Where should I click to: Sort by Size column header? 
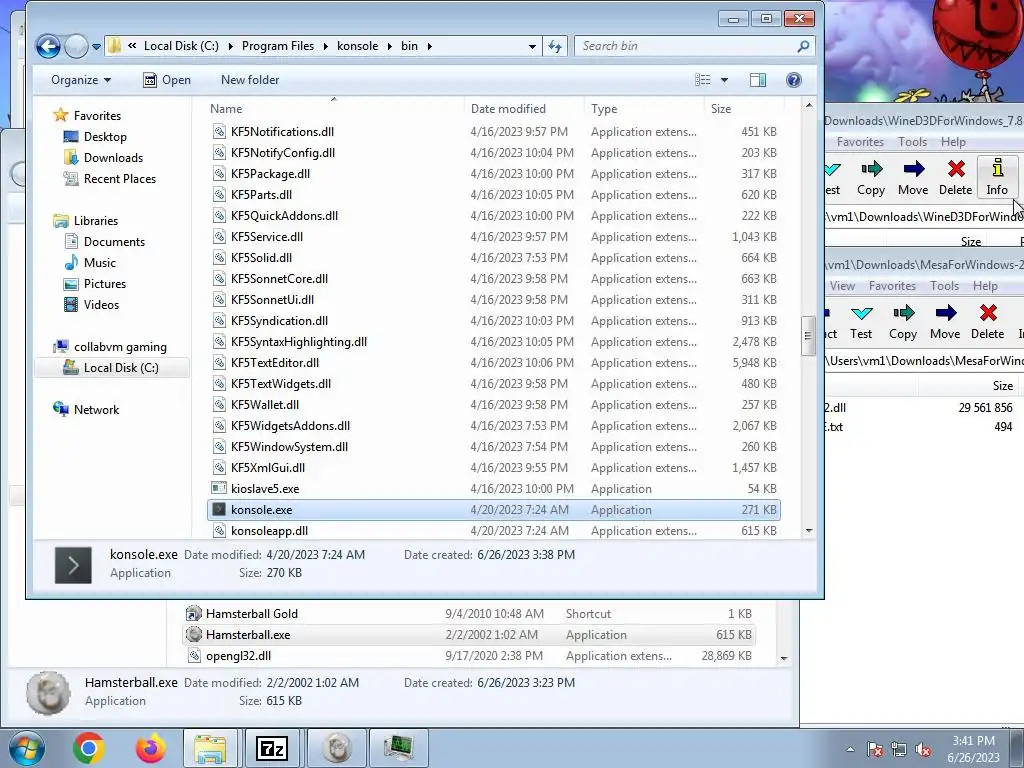[x=721, y=109]
